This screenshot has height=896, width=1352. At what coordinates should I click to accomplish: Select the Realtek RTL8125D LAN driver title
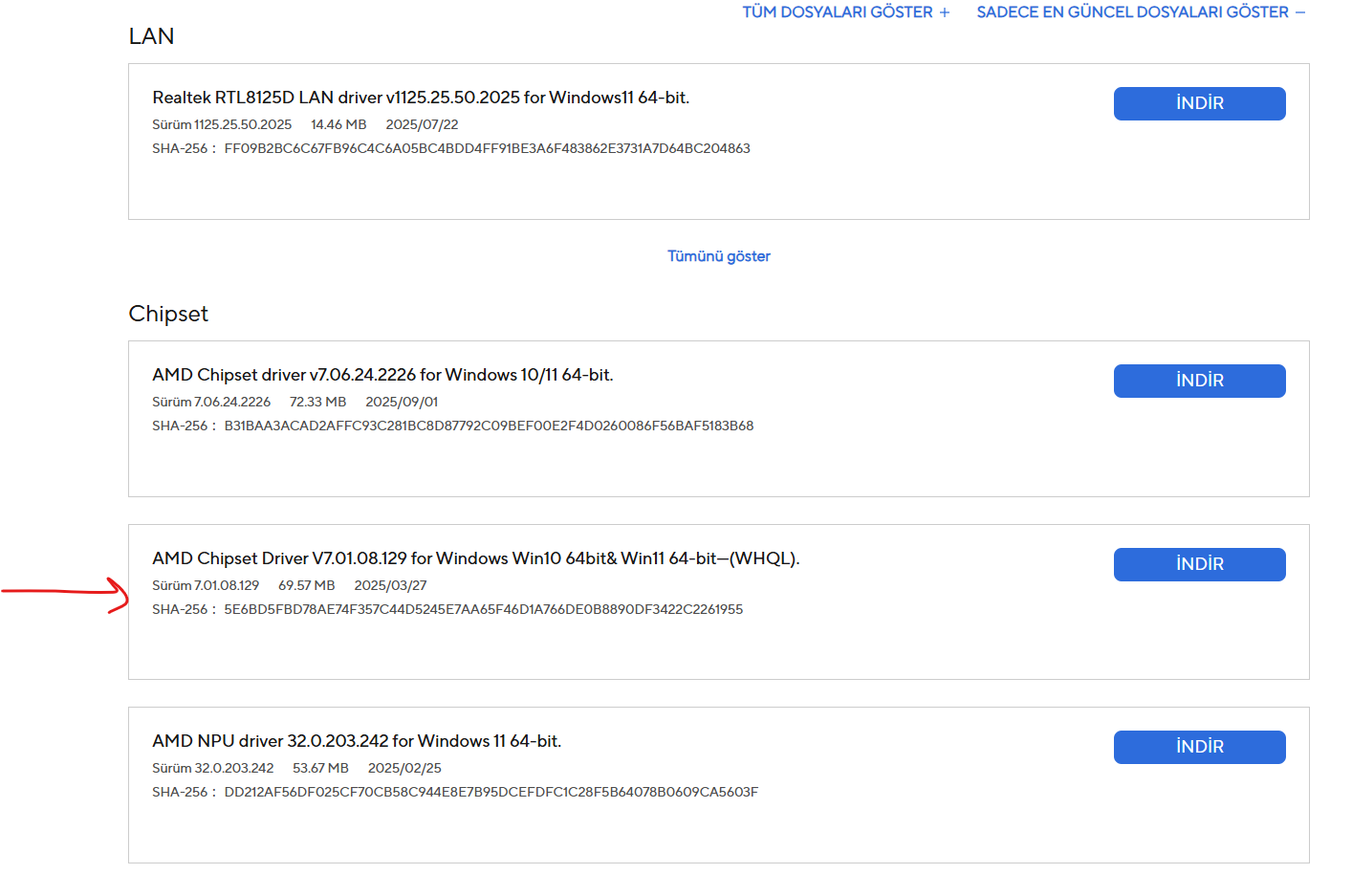coord(421,98)
